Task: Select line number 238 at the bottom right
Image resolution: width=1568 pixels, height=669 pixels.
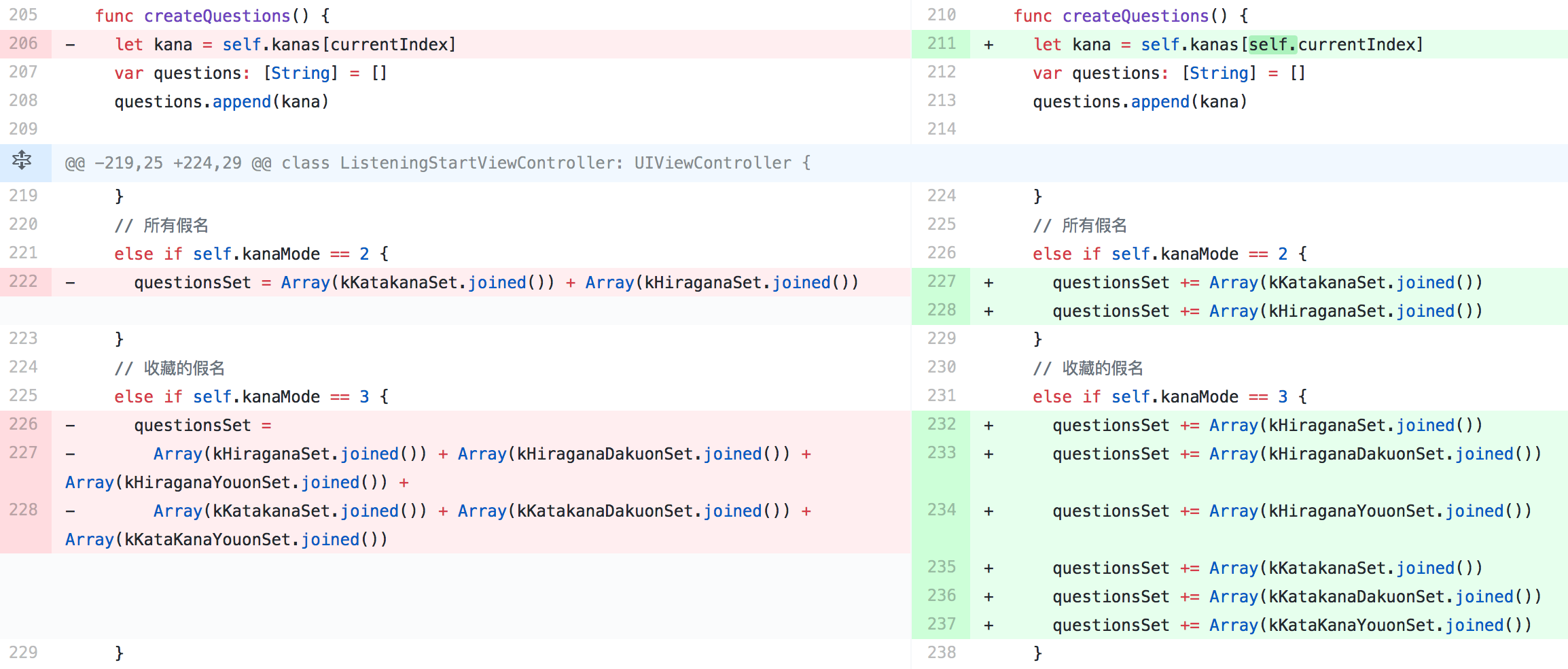Action: point(941,653)
